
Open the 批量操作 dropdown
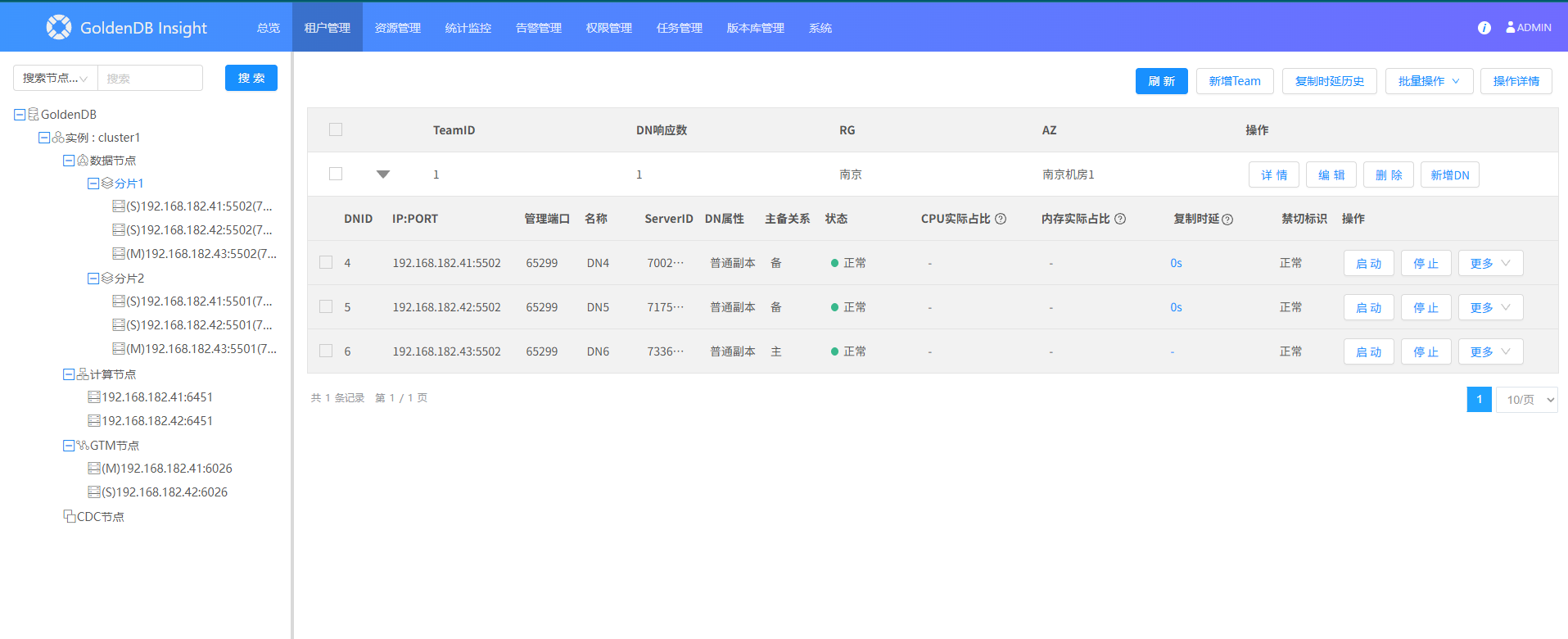pyautogui.click(x=1429, y=81)
